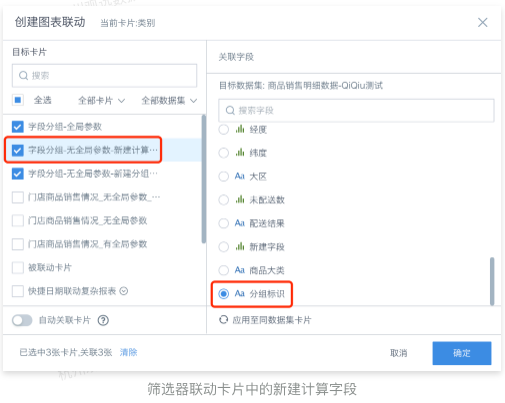This screenshot has height=403, width=505.
Task: Click the blue 确定 button
Action: pyautogui.click(x=462, y=353)
